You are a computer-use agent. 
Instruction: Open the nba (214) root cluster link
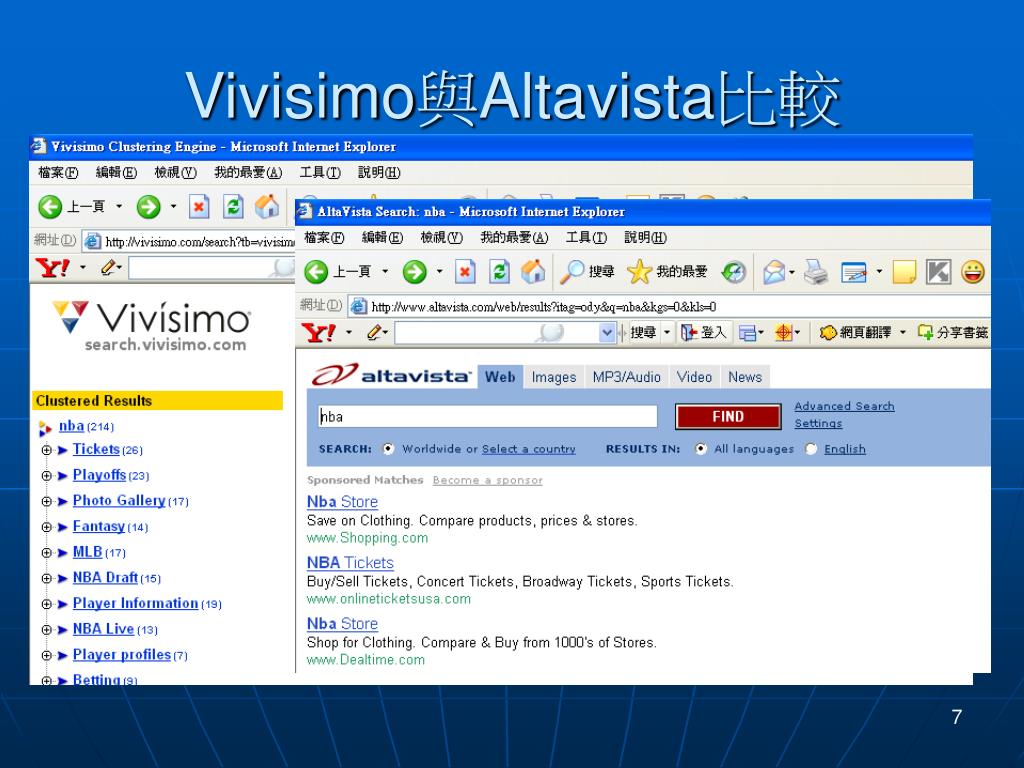(x=71, y=426)
